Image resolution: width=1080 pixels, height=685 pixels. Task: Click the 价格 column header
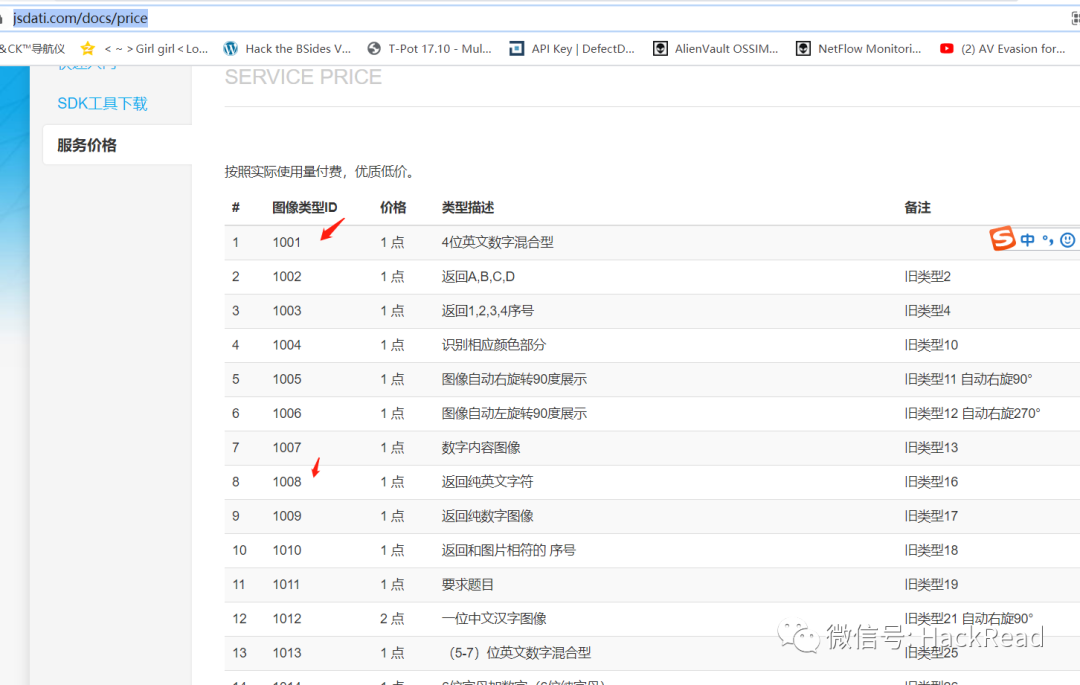point(393,207)
